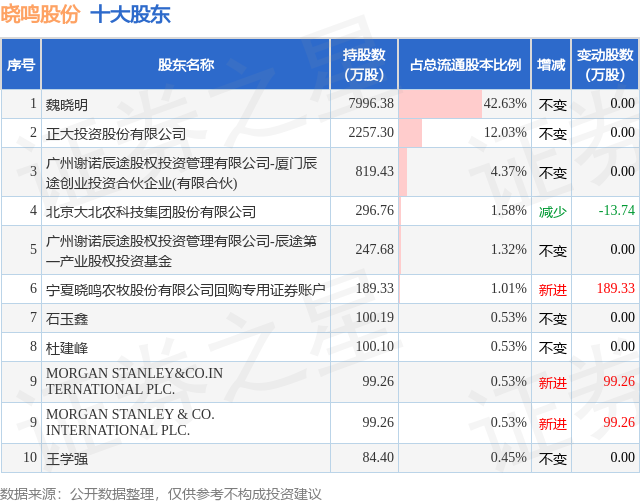Click the 占总流通股本比例 column header
Screen dimensions: 640x503
[x=465, y=65]
